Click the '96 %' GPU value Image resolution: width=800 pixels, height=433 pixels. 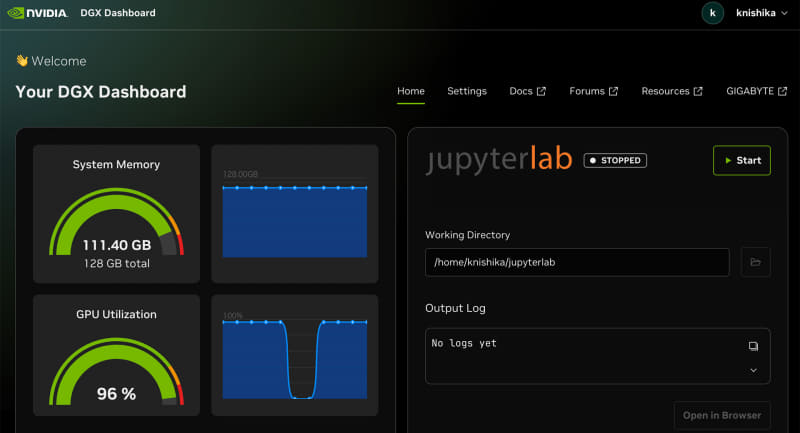116,394
